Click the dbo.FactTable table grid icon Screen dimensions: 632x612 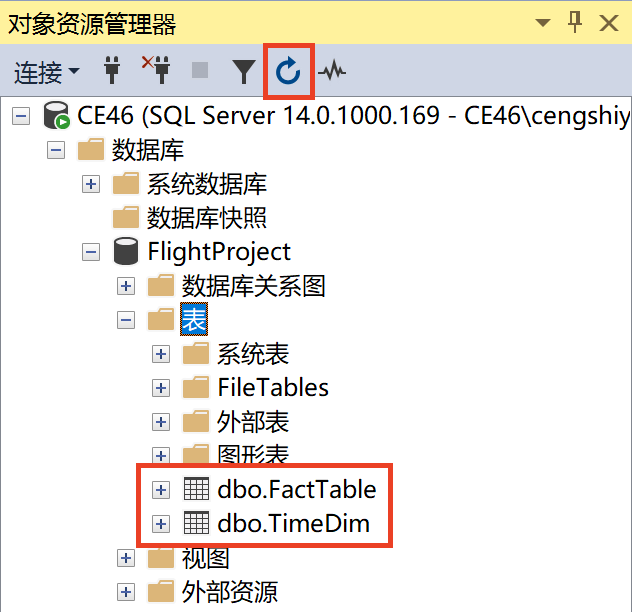(196, 489)
